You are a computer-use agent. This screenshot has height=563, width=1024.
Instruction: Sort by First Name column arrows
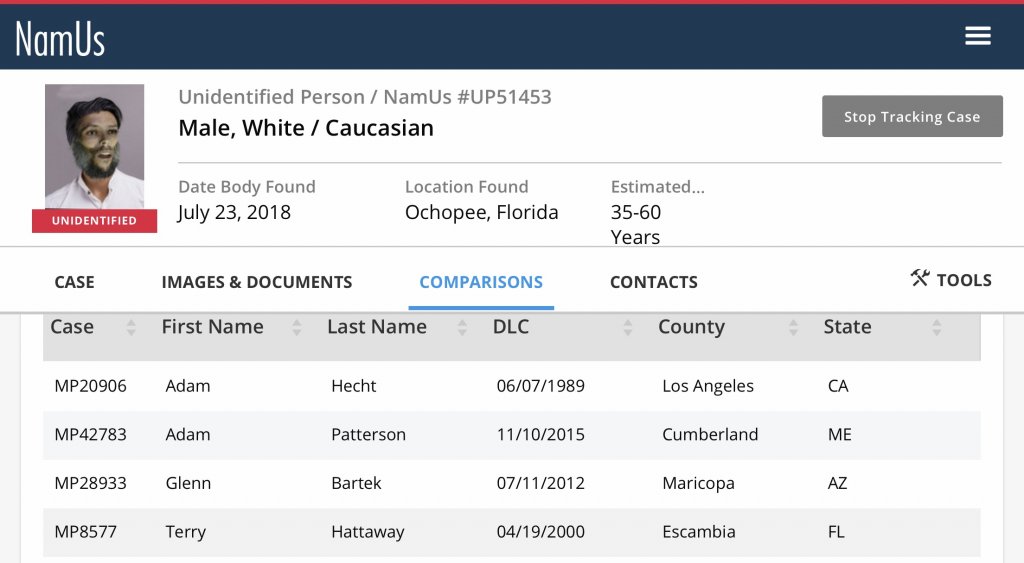(x=296, y=327)
